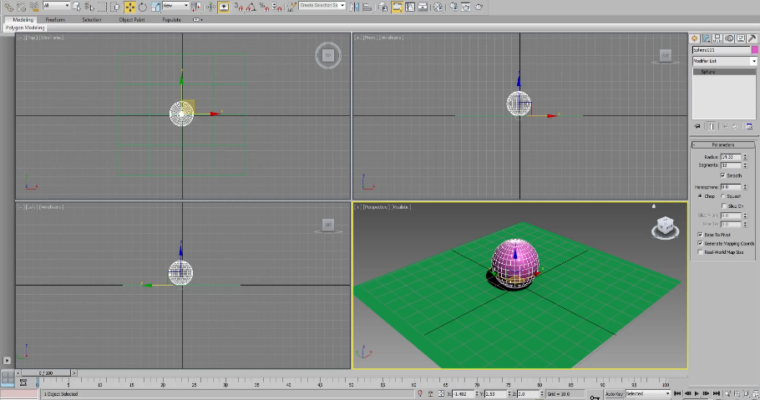Viewport: 760px width, 400px height.
Task: Switch to the Populate ribbon tab
Action: (172, 20)
